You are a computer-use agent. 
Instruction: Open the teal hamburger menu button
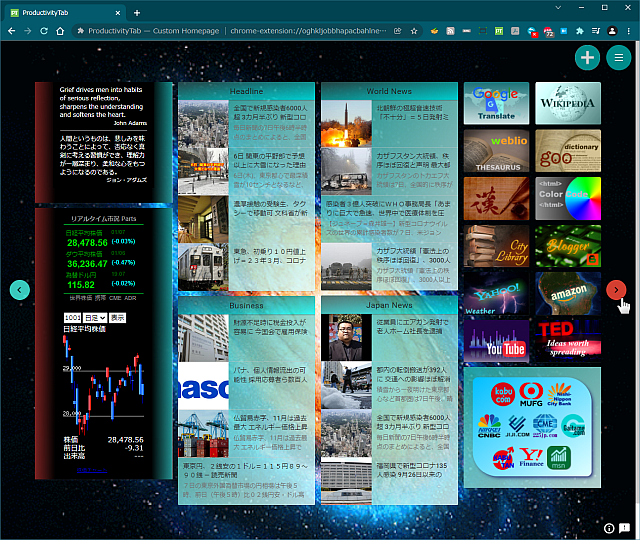click(x=619, y=58)
